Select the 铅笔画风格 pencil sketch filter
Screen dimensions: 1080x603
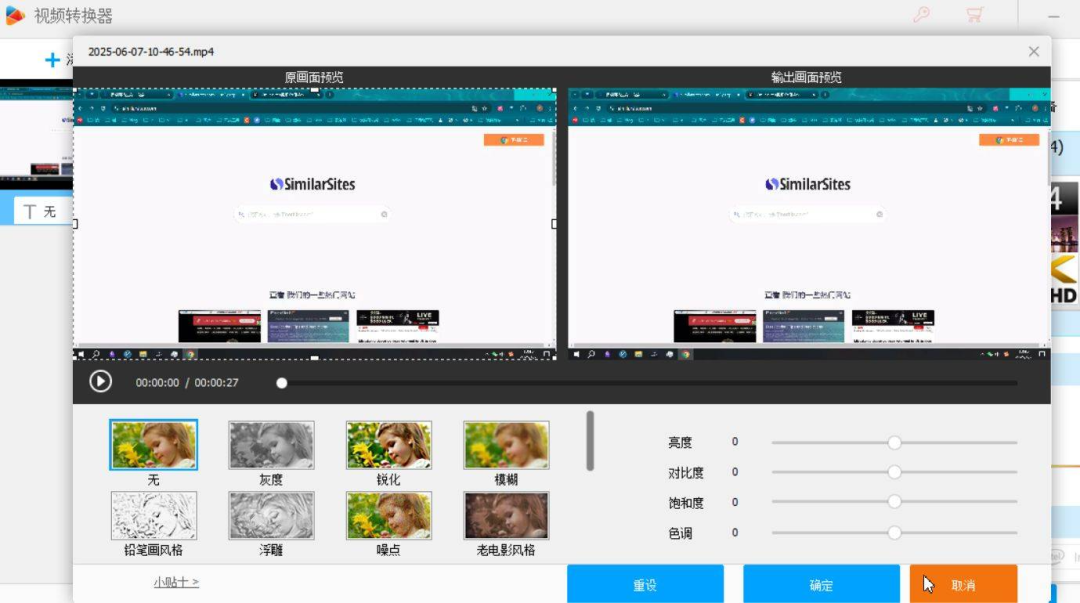pyautogui.click(x=153, y=515)
